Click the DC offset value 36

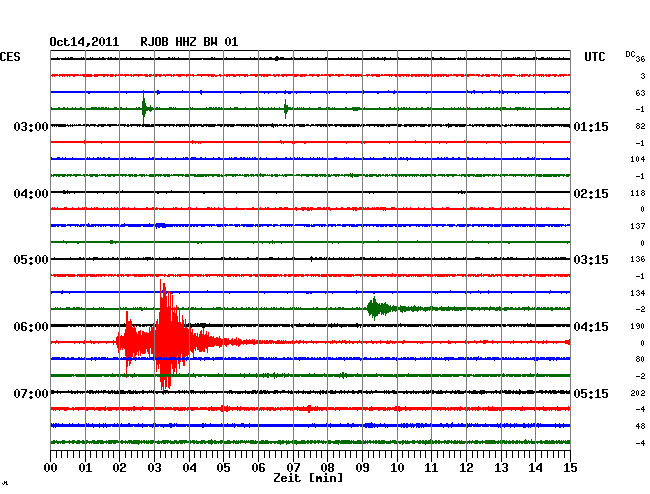pyautogui.click(x=640, y=59)
